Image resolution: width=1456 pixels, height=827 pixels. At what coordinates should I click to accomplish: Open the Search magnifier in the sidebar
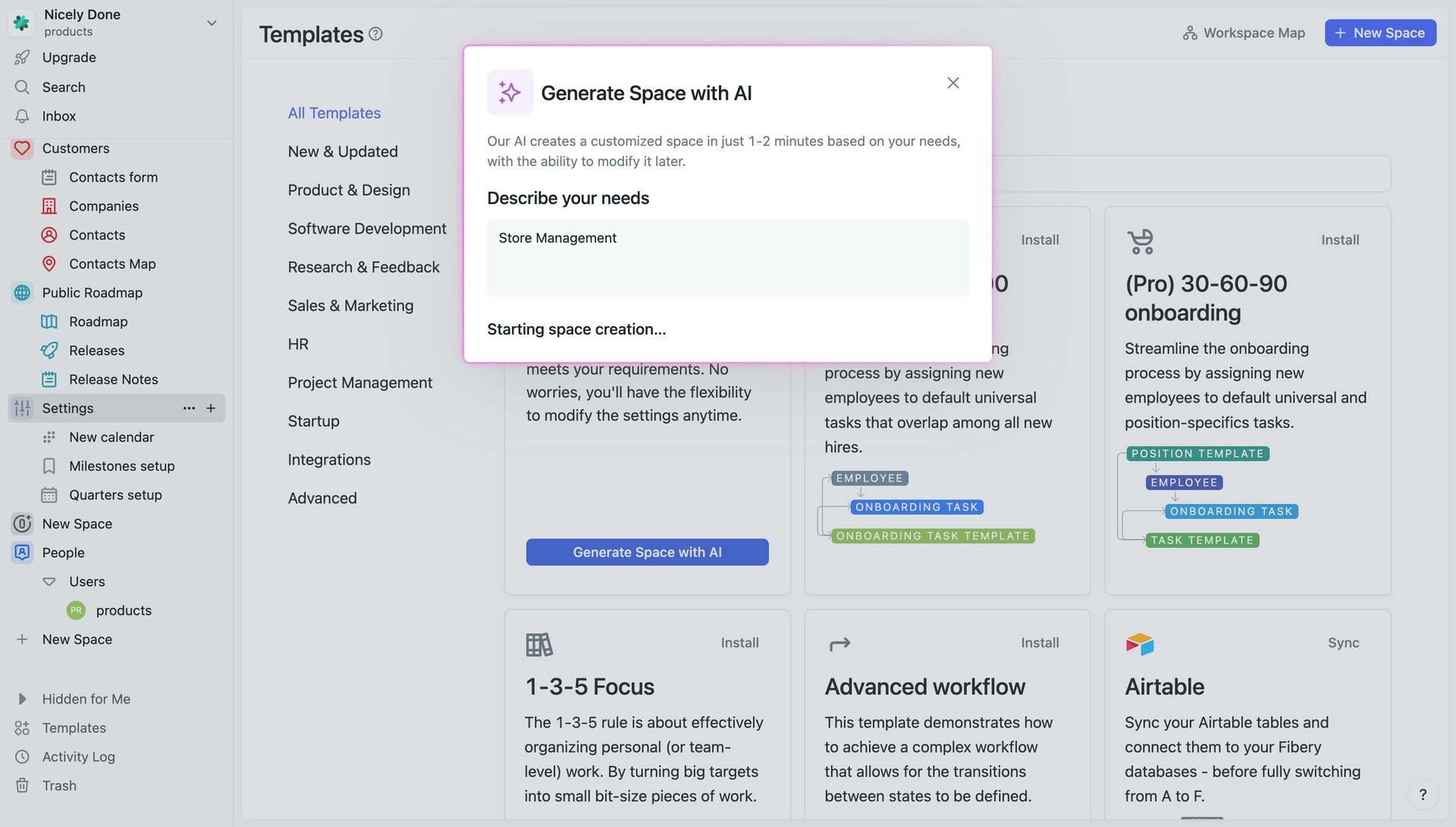point(22,86)
